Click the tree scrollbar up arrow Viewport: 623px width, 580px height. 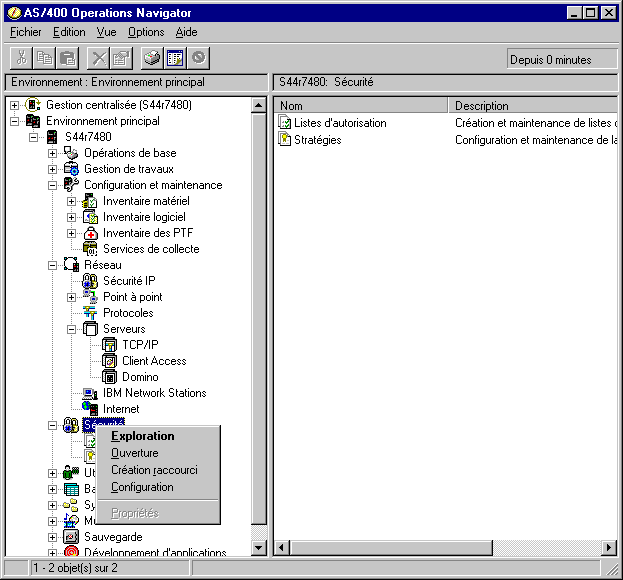pyautogui.click(x=259, y=105)
